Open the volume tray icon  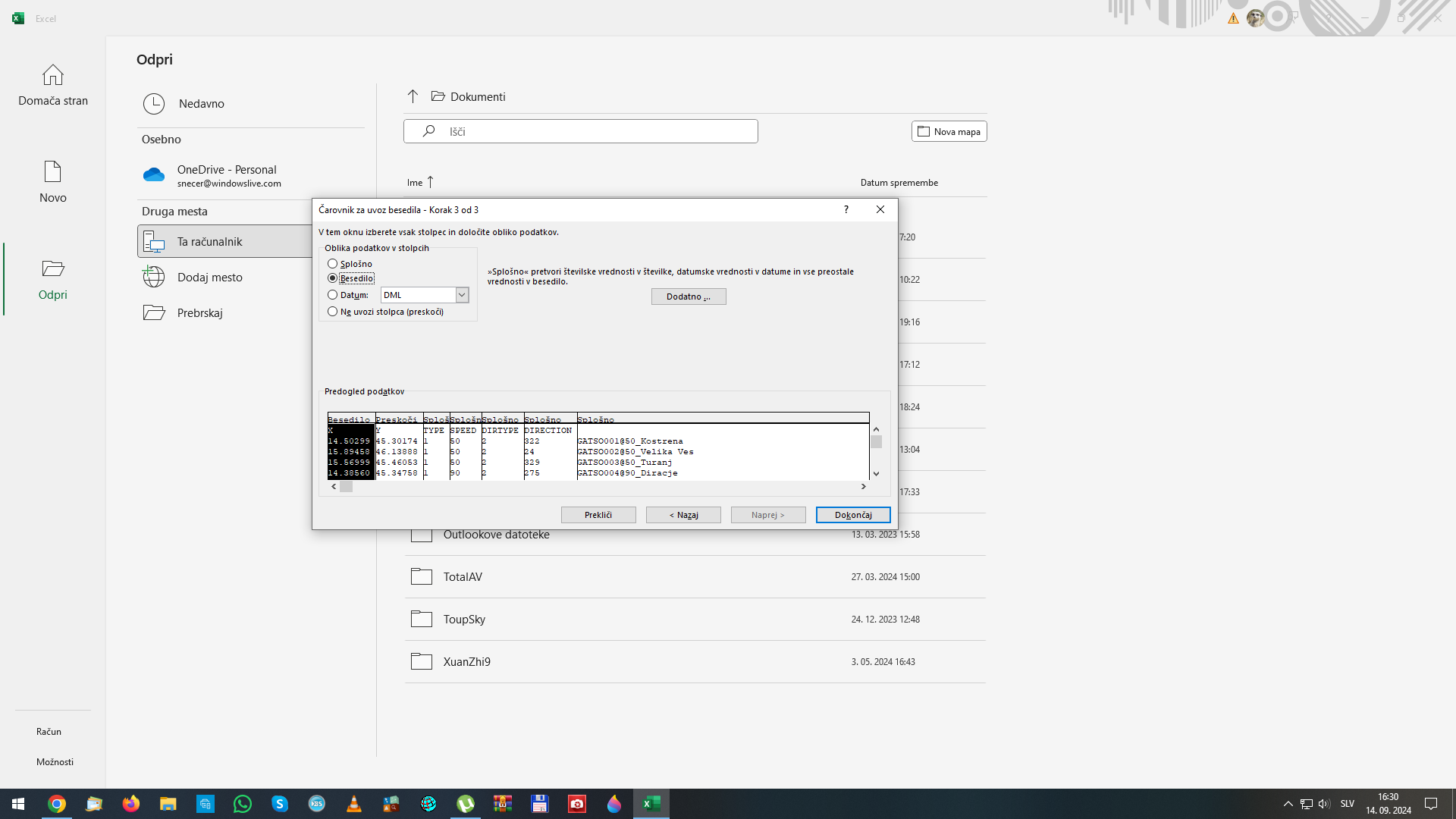[x=1324, y=804]
